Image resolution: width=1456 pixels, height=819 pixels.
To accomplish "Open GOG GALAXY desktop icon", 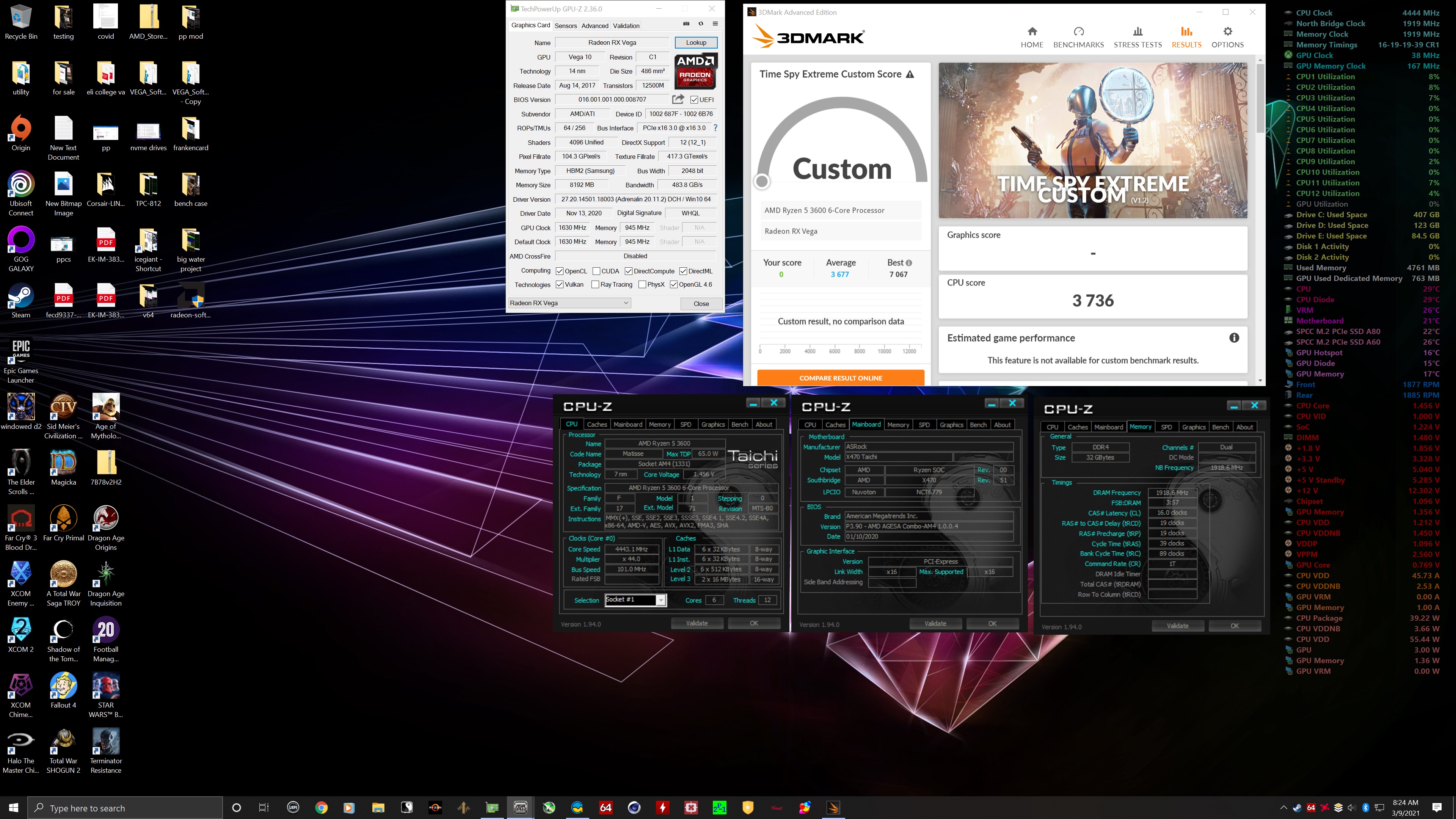I will pos(21,249).
